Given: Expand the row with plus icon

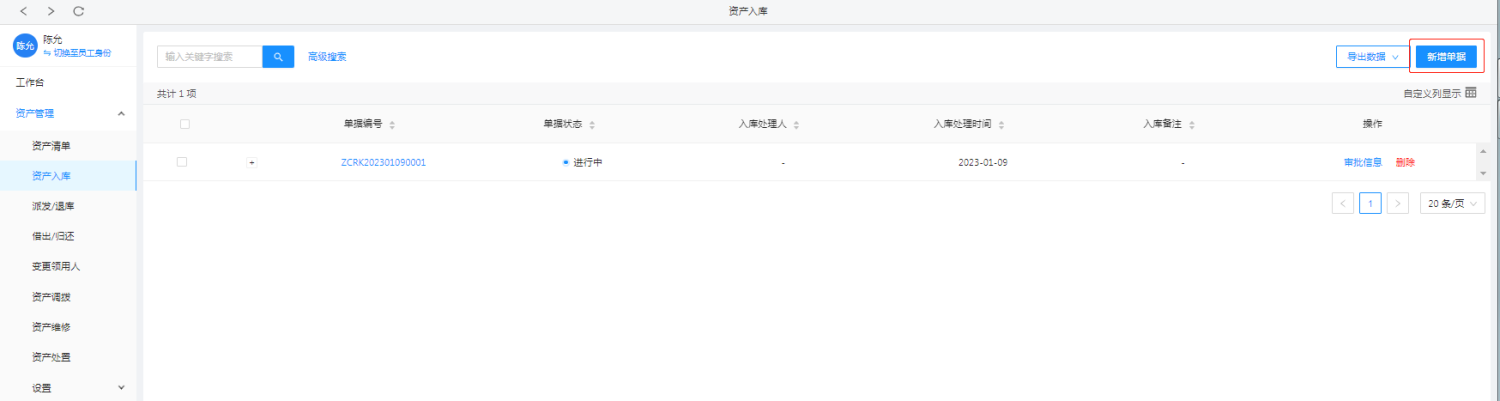Looking at the screenshot, I should [x=252, y=162].
